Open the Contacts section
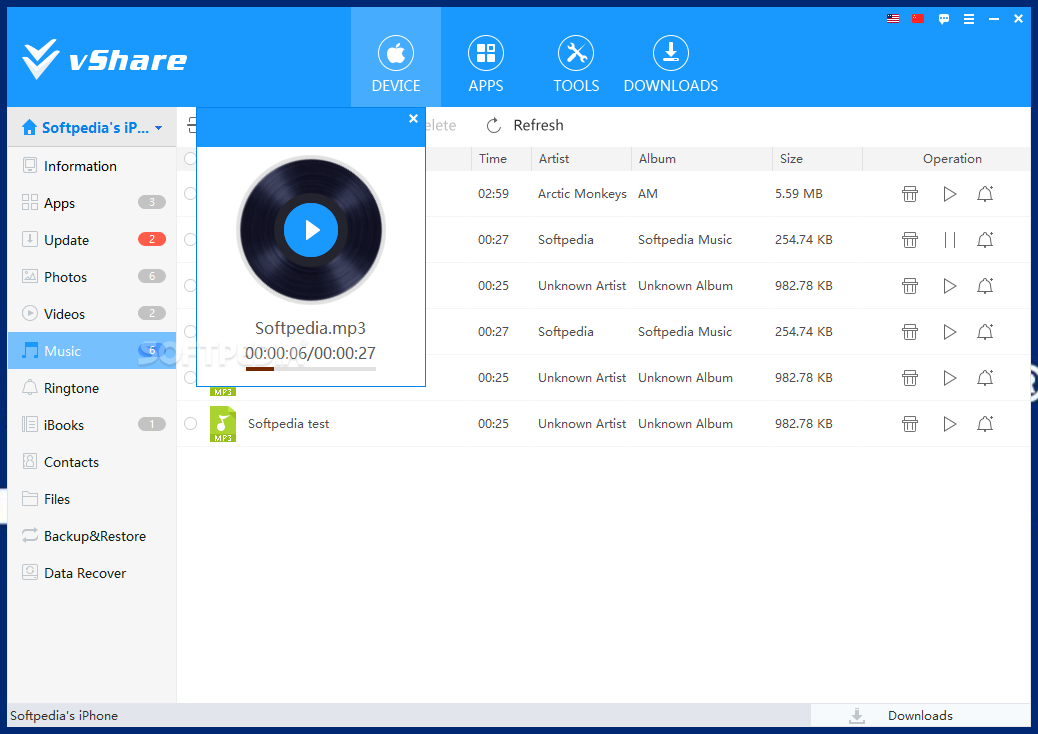The width and height of the screenshot is (1038, 734). [92, 462]
